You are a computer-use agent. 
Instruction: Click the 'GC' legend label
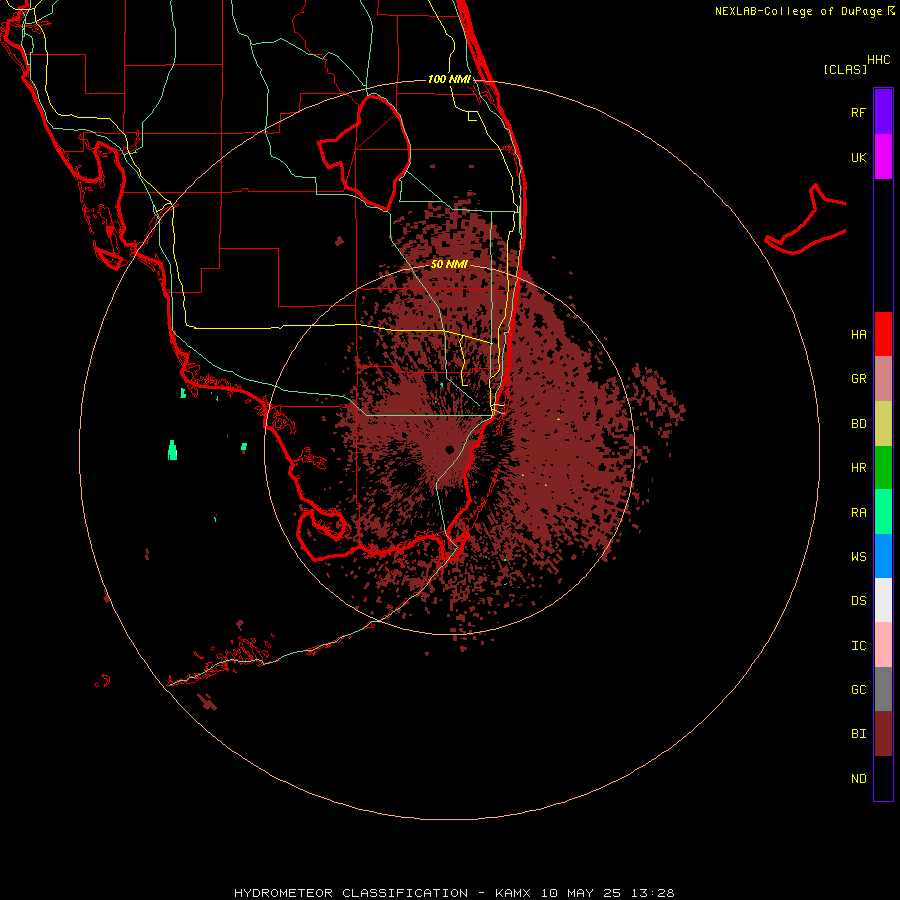pyautogui.click(x=858, y=689)
